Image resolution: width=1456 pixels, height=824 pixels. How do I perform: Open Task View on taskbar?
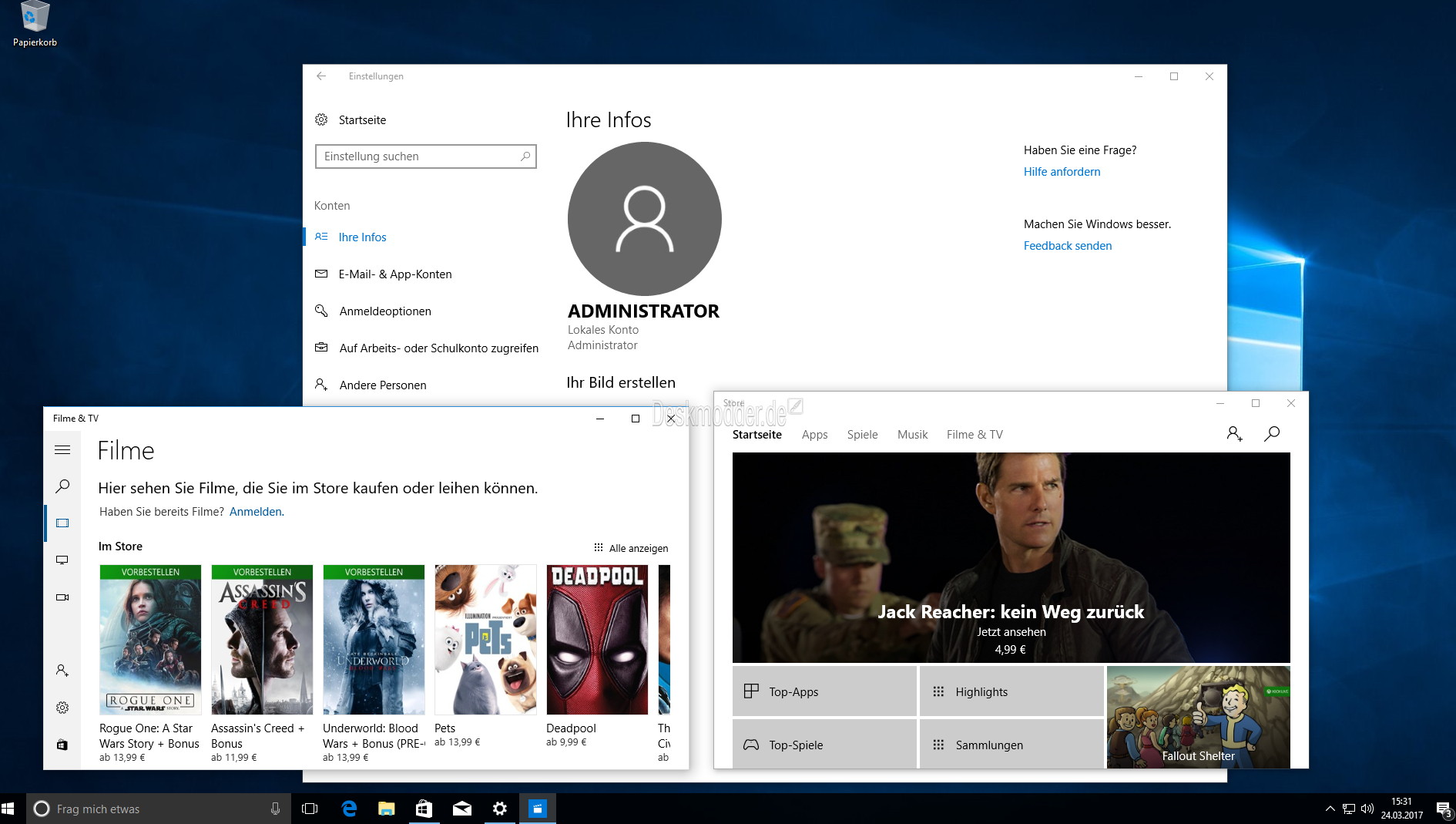pyautogui.click(x=310, y=809)
